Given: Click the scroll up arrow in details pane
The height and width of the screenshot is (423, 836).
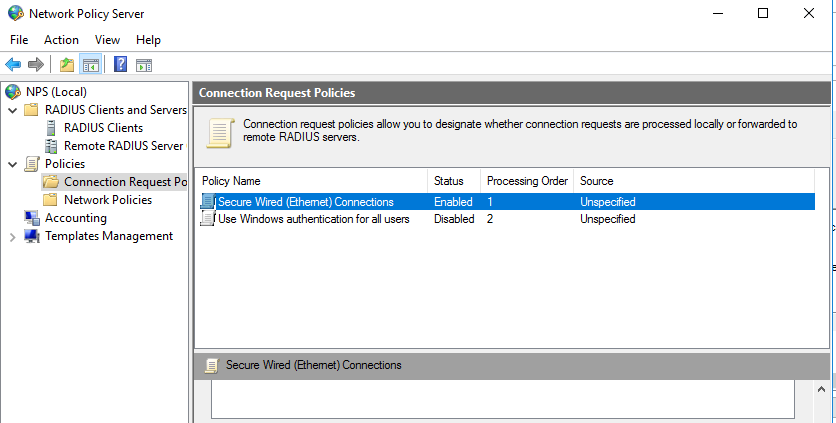Looking at the screenshot, I should click(822, 389).
